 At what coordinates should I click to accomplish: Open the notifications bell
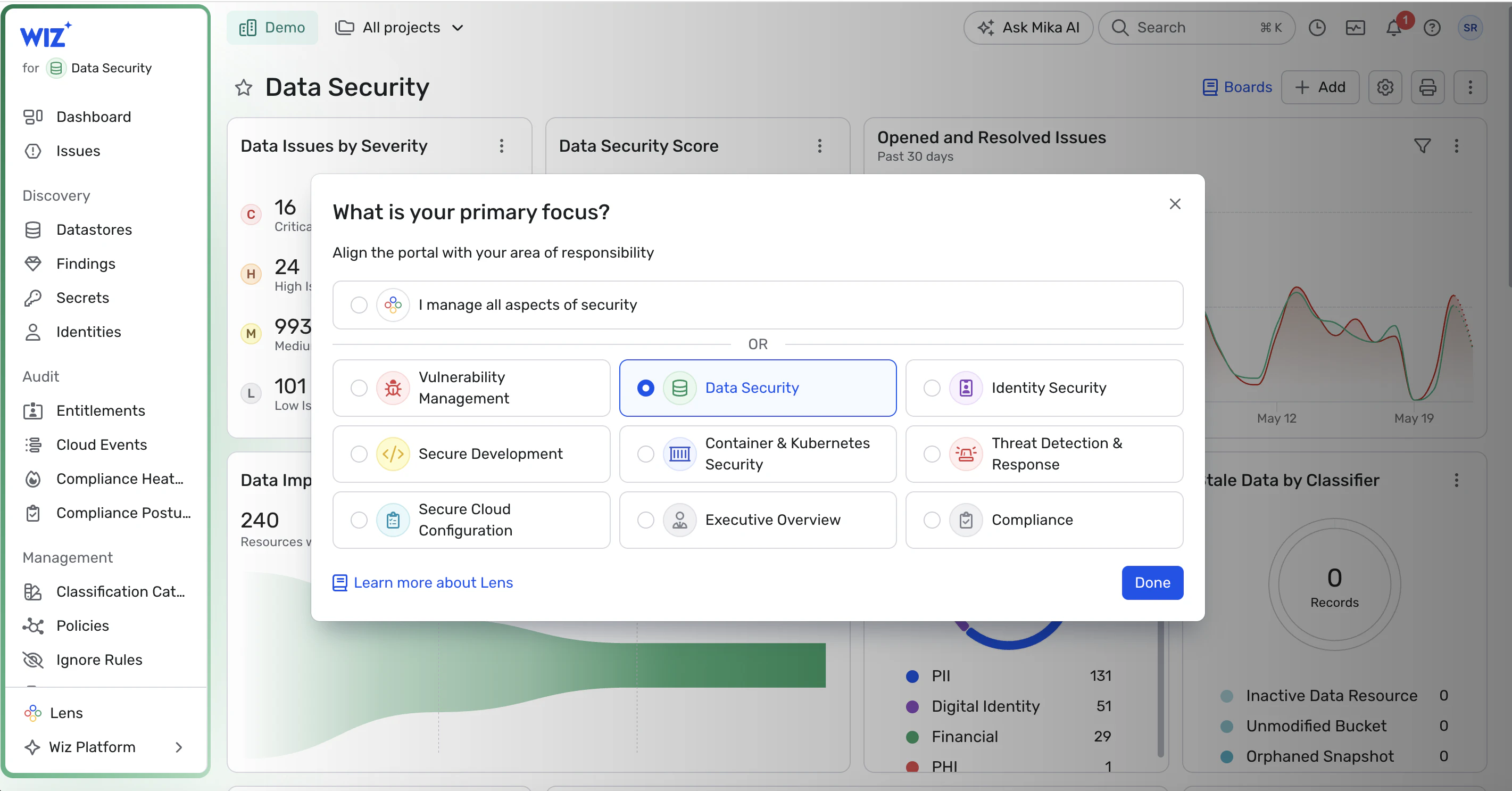click(1394, 28)
